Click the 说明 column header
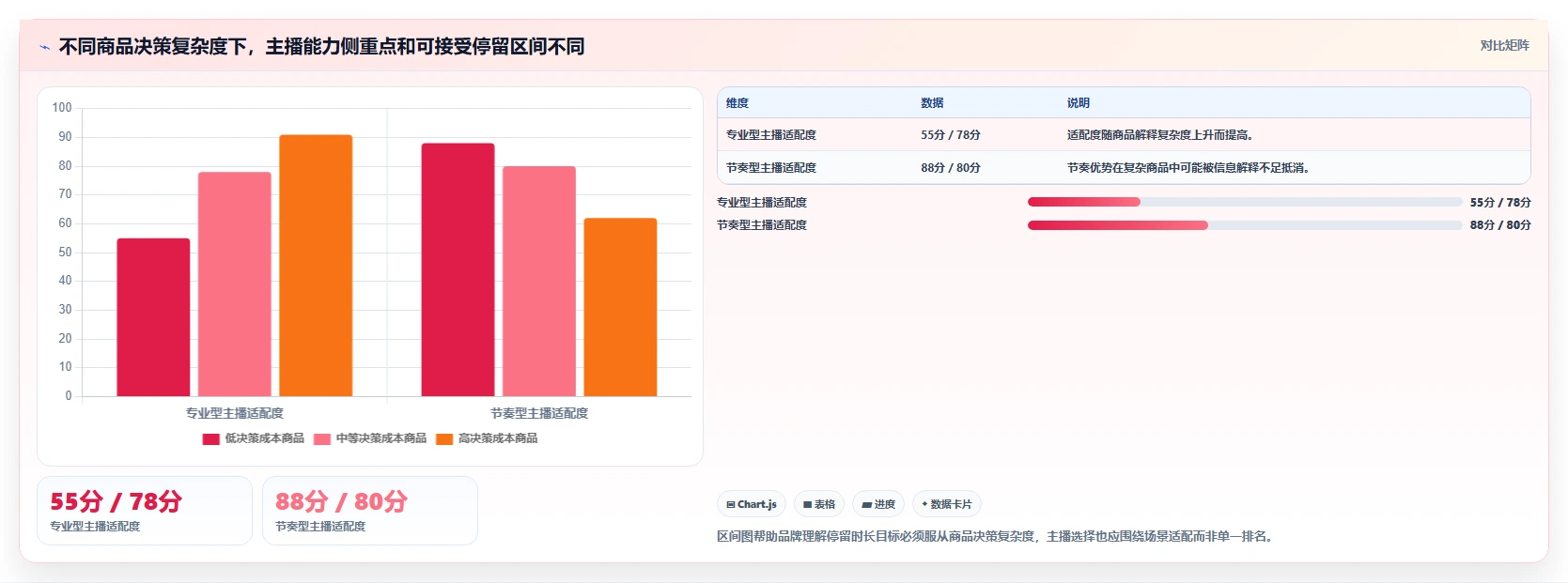 1079,103
